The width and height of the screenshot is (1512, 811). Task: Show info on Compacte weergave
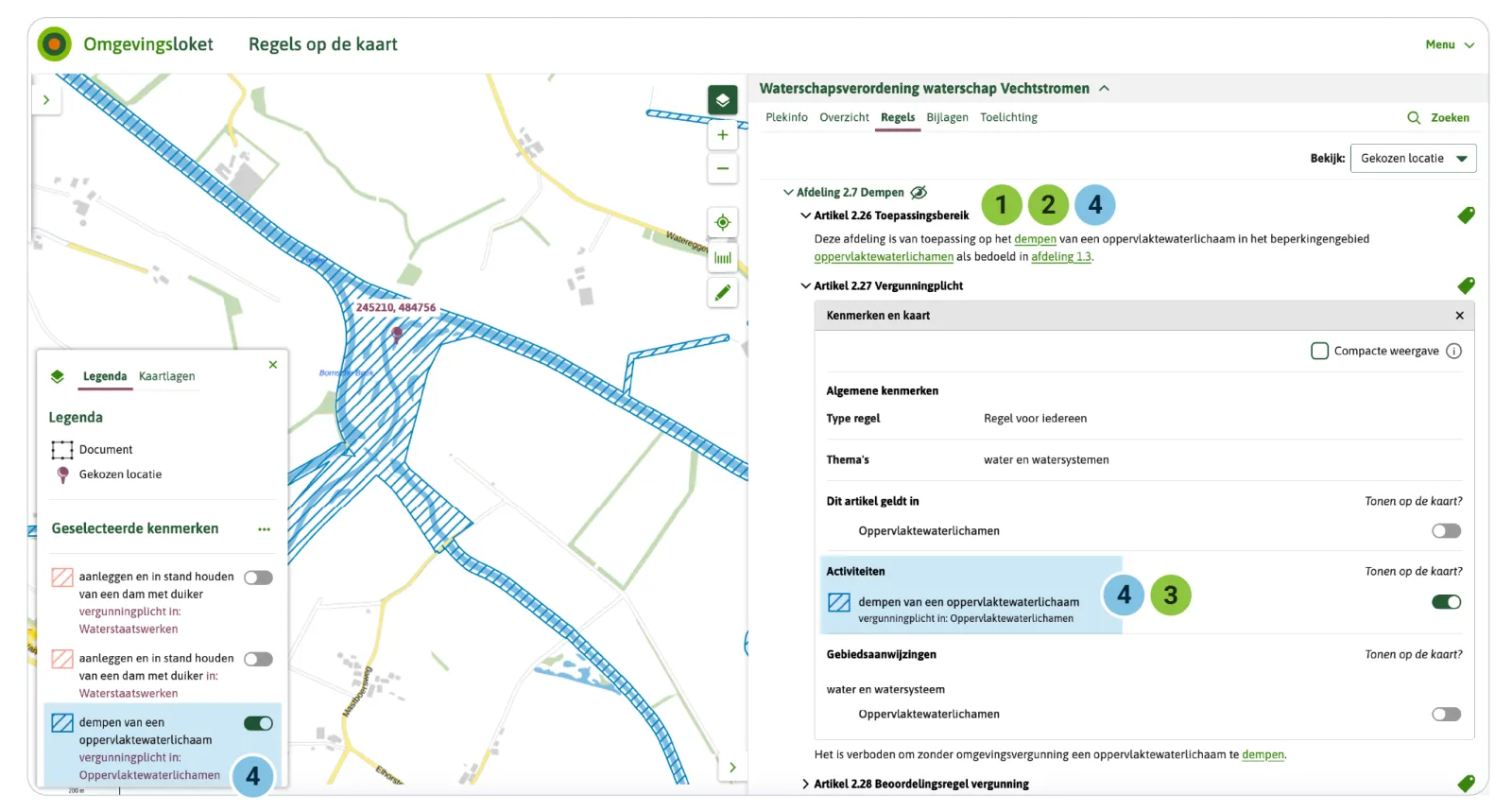click(1454, 351)
